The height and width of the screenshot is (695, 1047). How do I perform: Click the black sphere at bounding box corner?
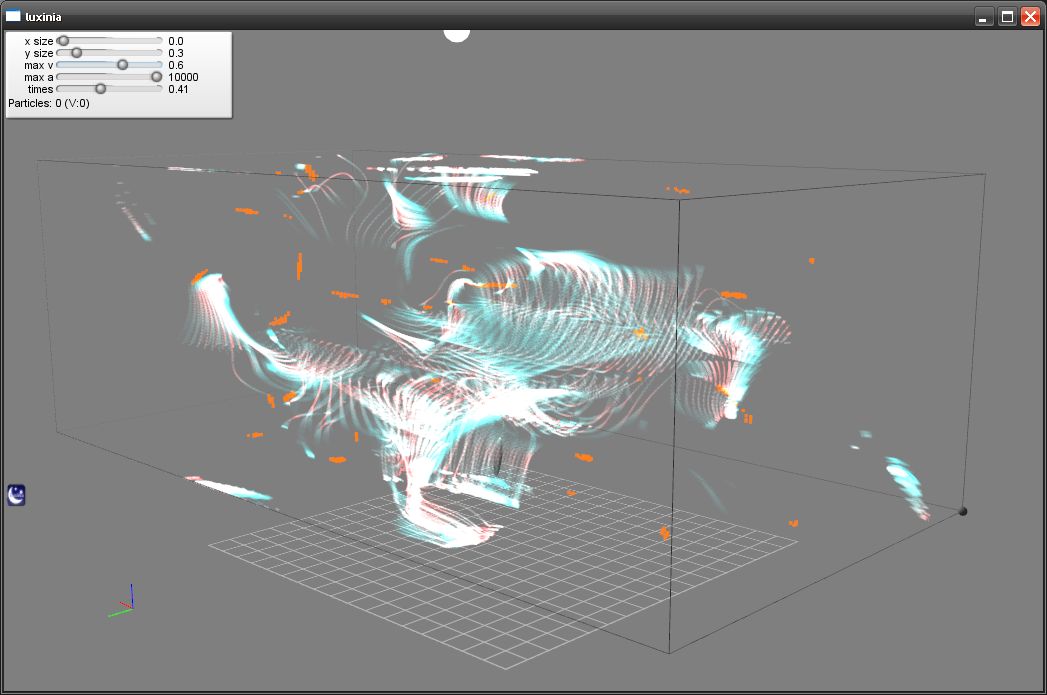(963, 511)
